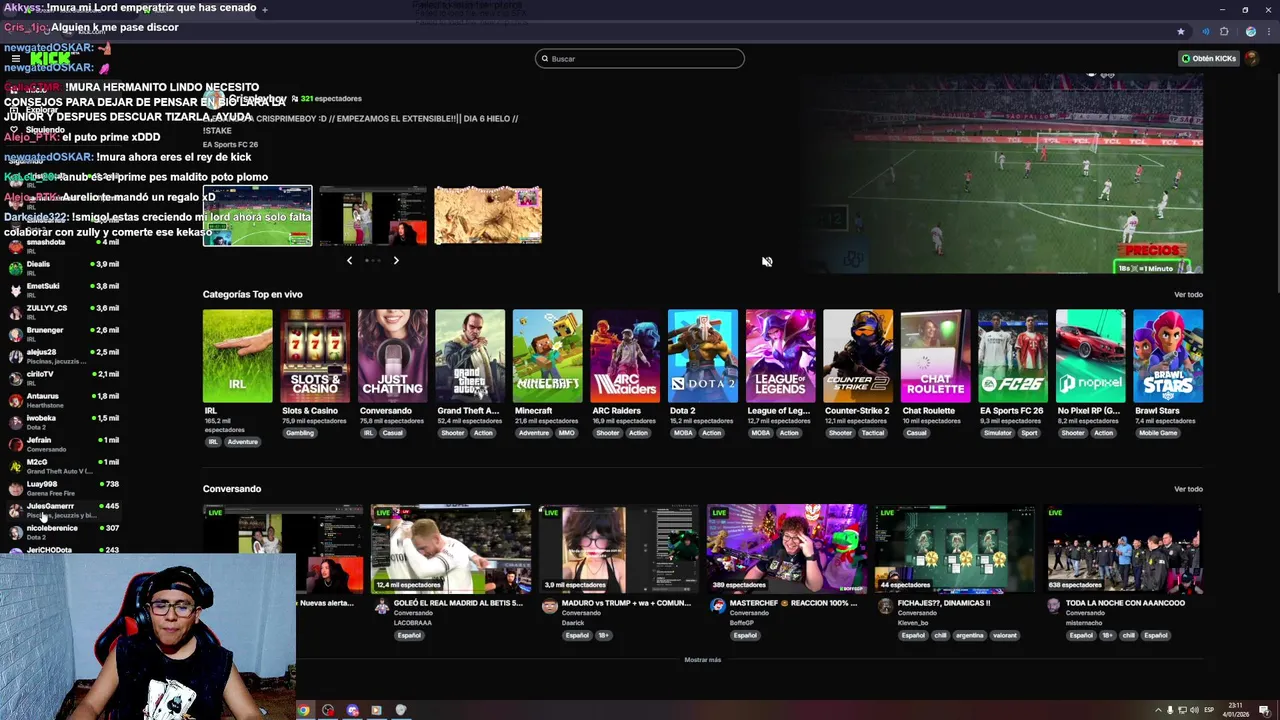Open ZULLYY_CS channel in sidebar
This screenshot has width=1280, height=720.
[x=64, y=312]
